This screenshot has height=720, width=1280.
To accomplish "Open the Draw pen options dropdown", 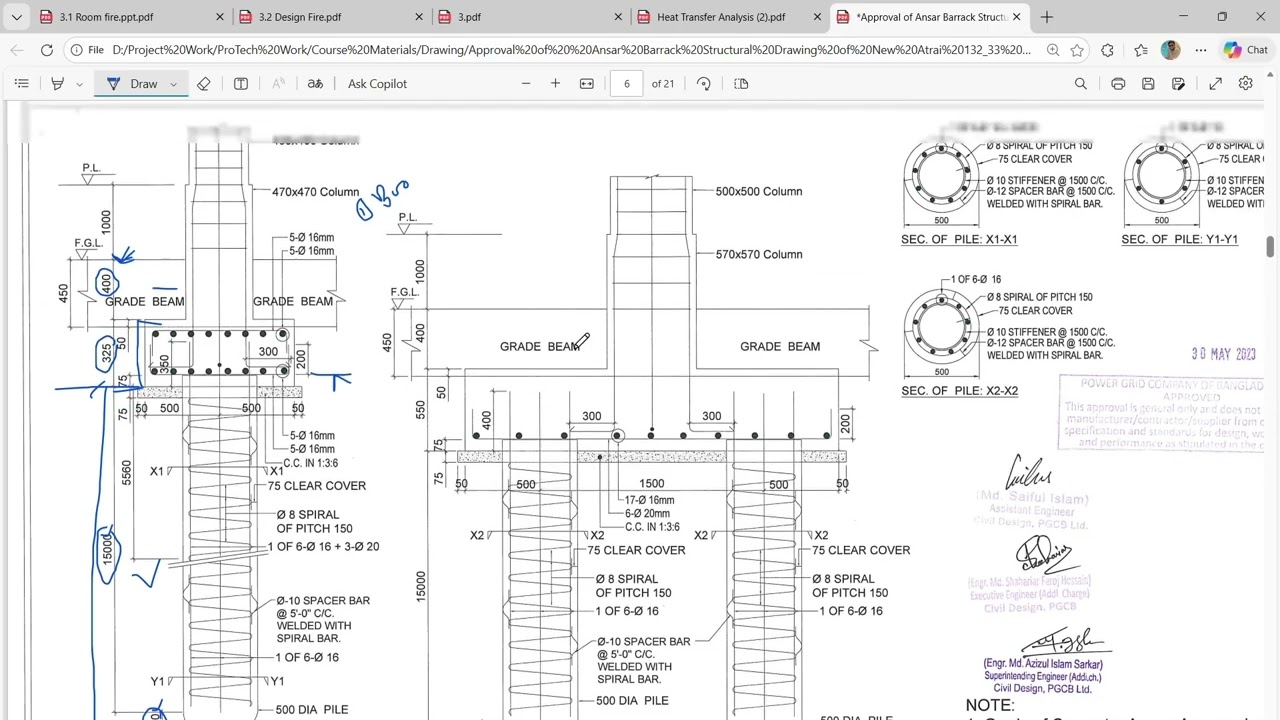I will point(173,84).
